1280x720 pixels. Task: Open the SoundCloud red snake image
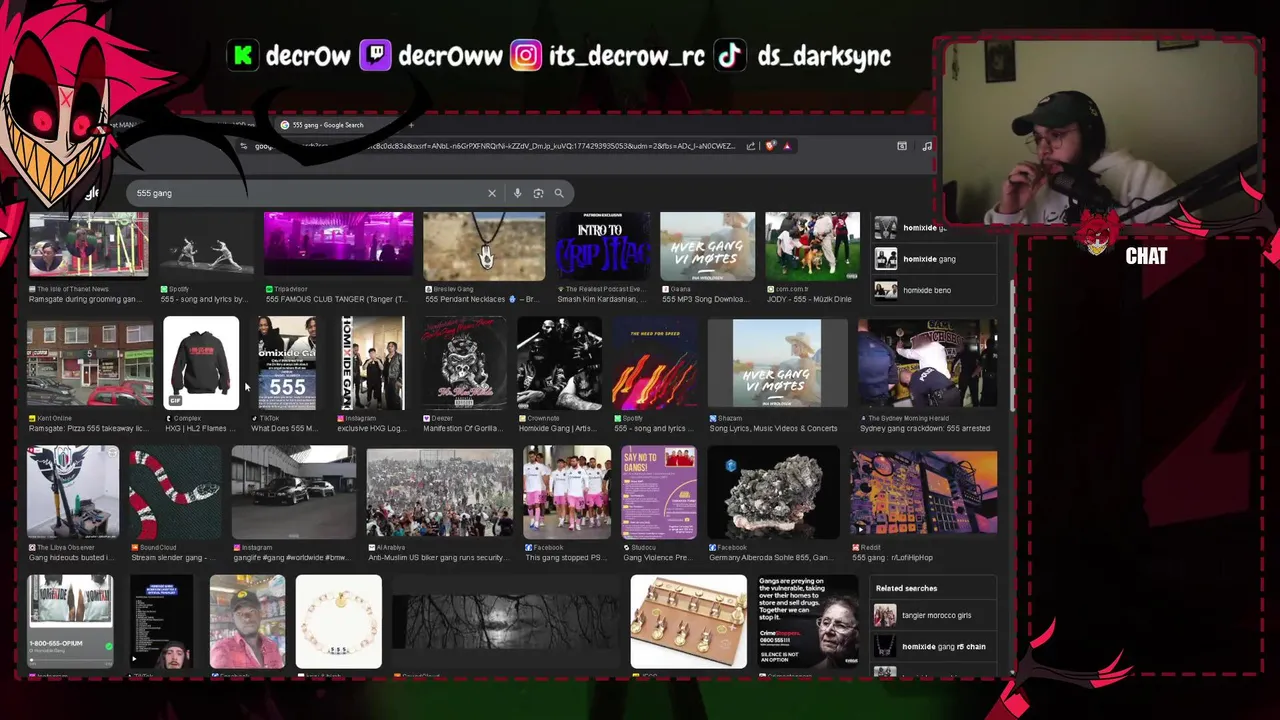click(x=175, y=493)
